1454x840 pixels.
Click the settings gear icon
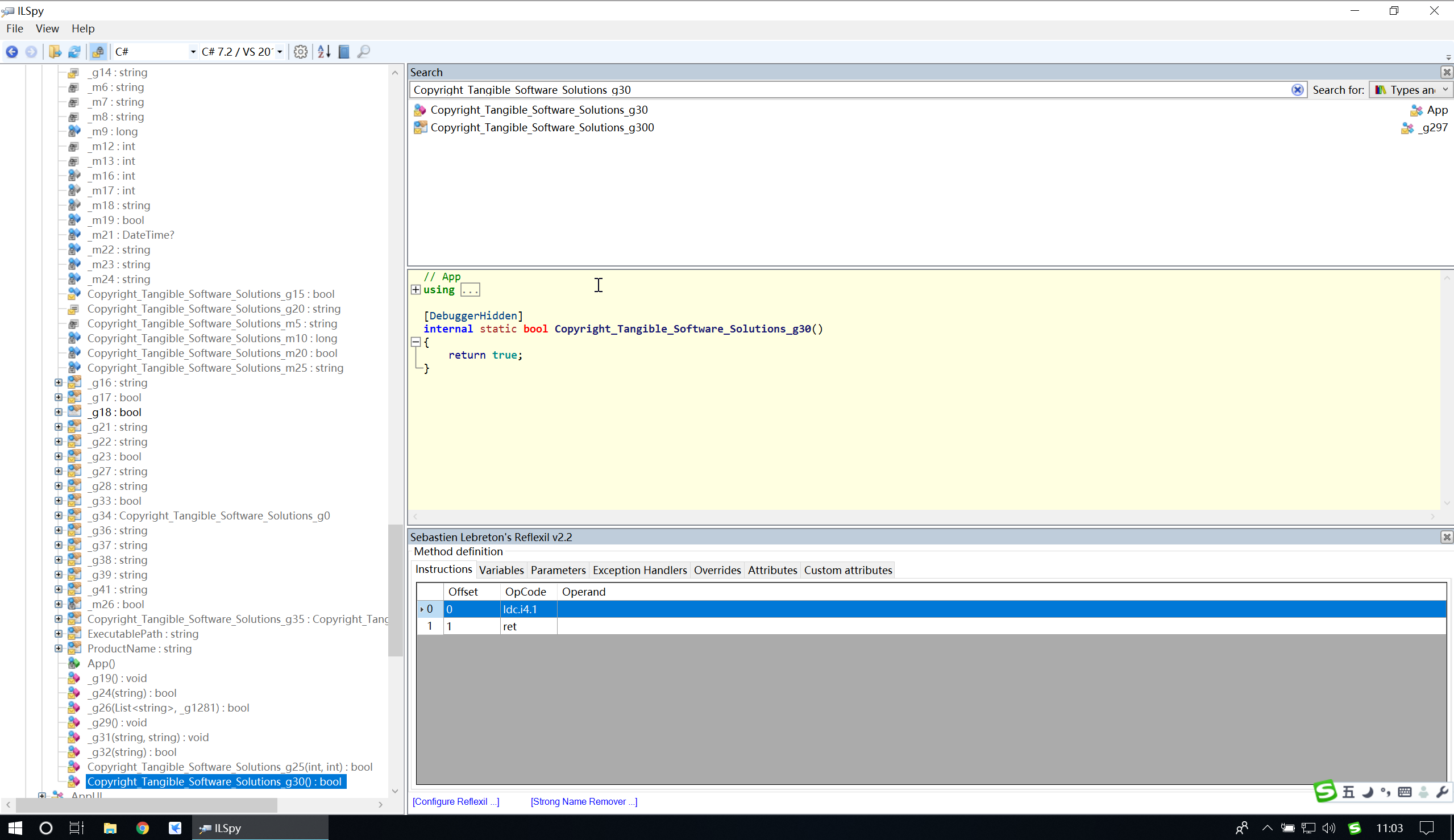click(x=301, y=51)
